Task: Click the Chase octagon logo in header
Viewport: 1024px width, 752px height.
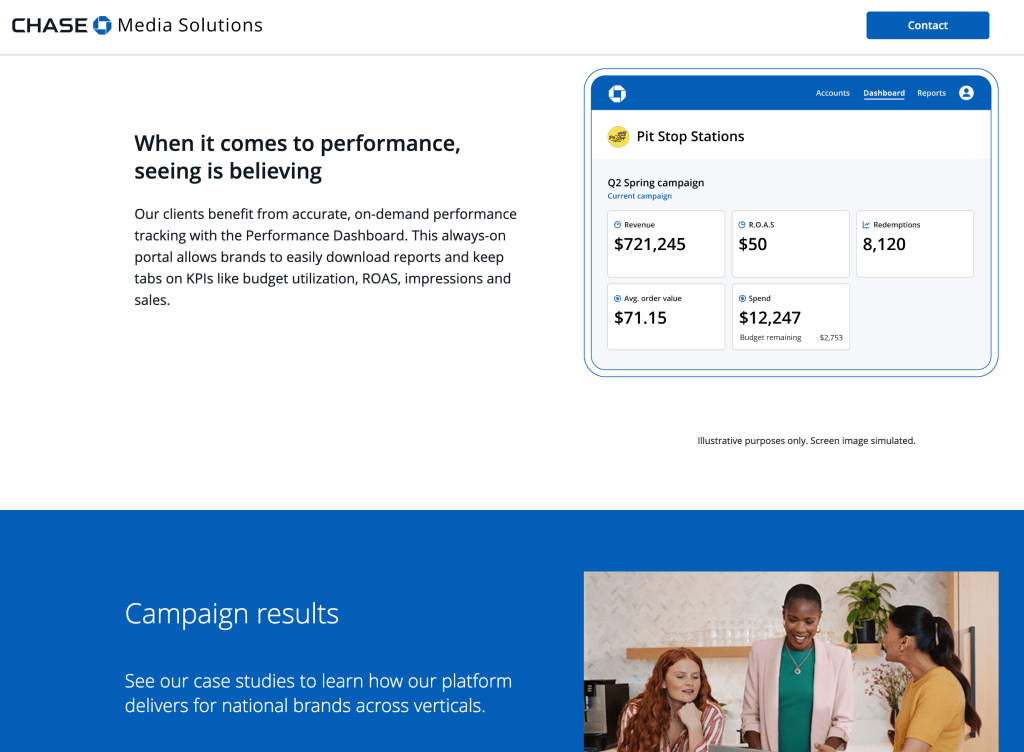Action: 102,26
